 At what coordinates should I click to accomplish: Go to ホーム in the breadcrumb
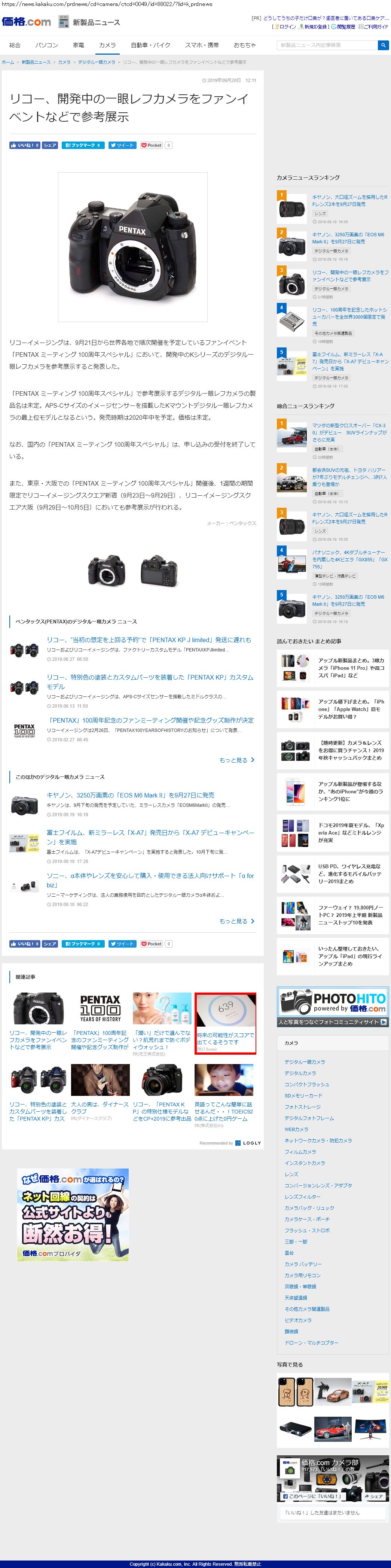pyautogui.click(x=8, y=62)
